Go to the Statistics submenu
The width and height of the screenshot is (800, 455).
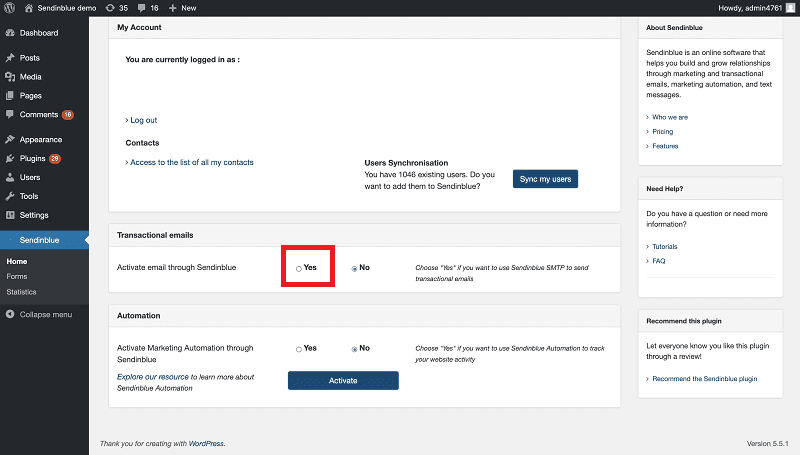[x=21, y=292]
